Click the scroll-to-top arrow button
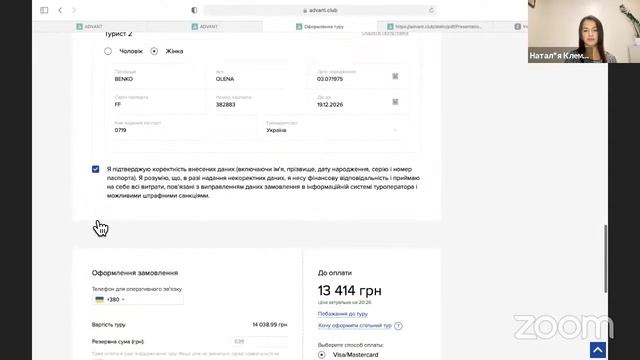This screenshot has width=640, height=360. coord(598,350)
